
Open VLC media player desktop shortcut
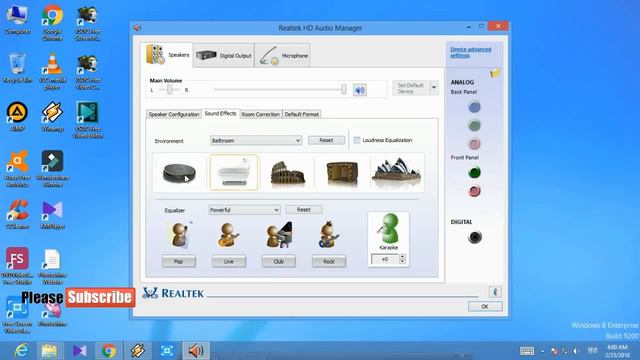[52, 71]
